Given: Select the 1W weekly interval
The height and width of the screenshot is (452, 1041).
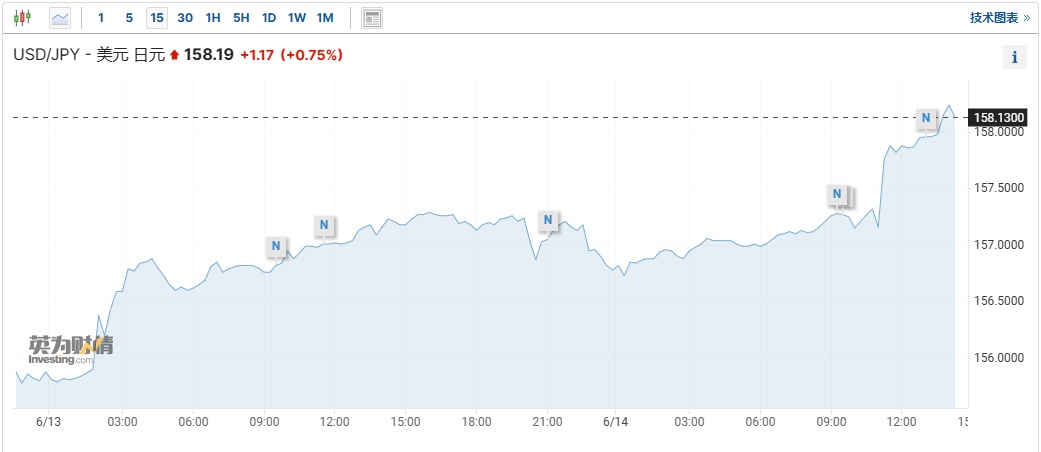Looking at the screenshot, I should [x=297, y=18].
